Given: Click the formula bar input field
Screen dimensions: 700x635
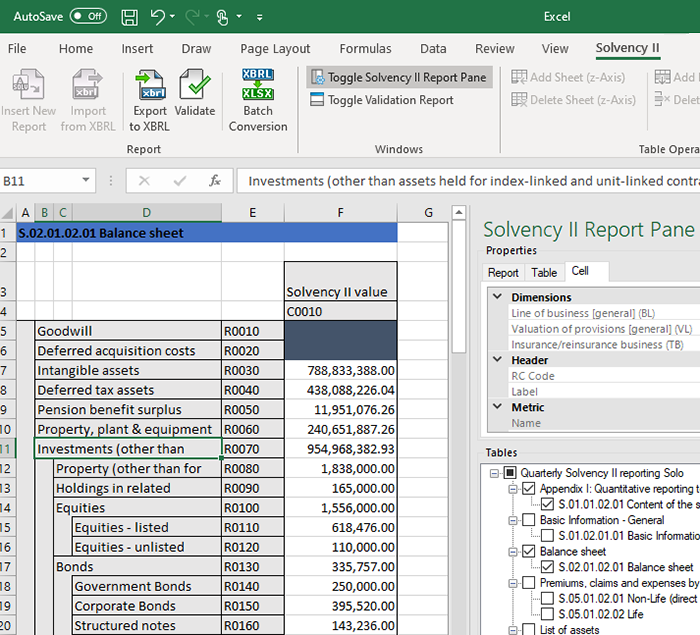Looking at the screenshot, I should (x=470, y=181).
